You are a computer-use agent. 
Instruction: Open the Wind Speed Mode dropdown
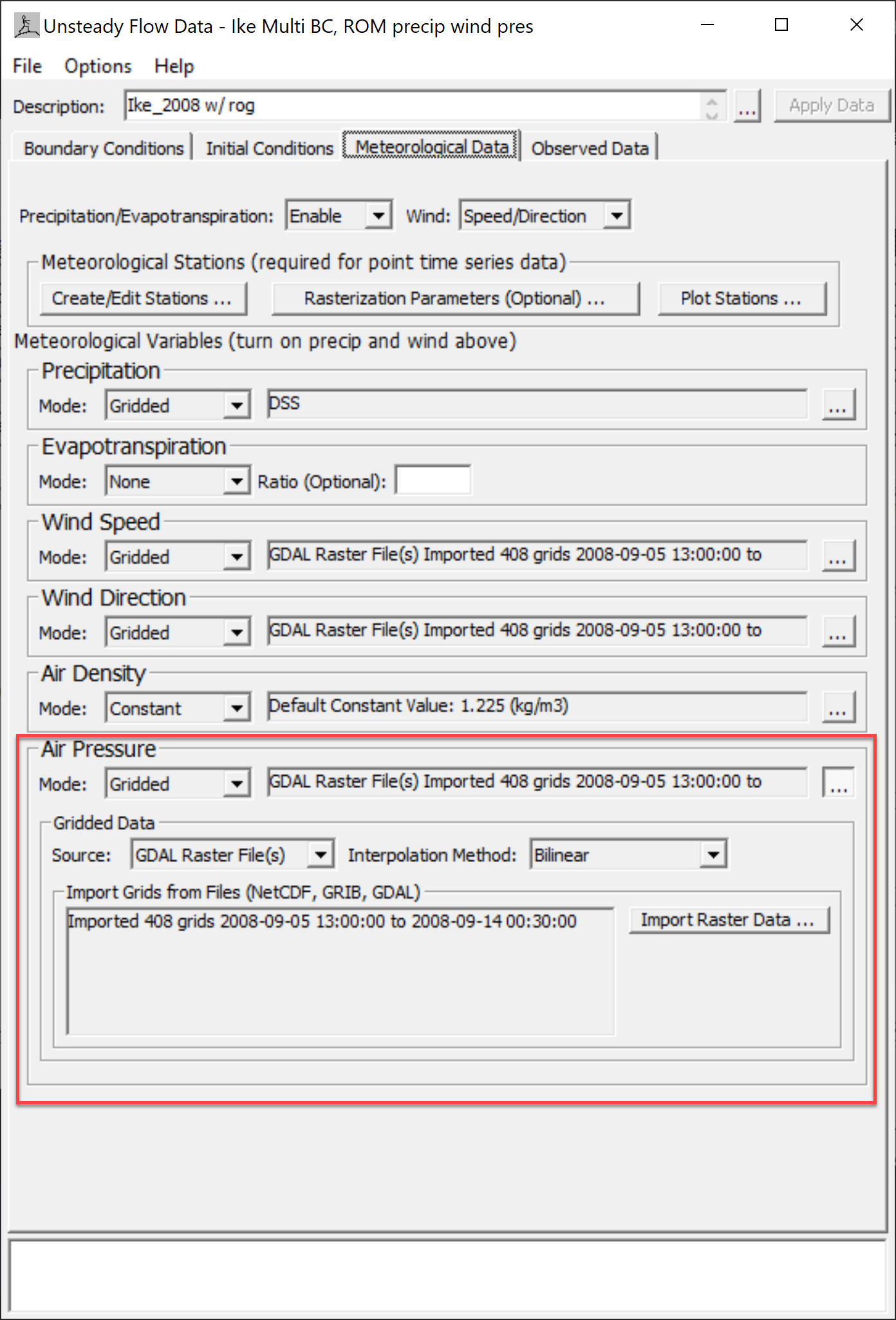coord(178,556)
